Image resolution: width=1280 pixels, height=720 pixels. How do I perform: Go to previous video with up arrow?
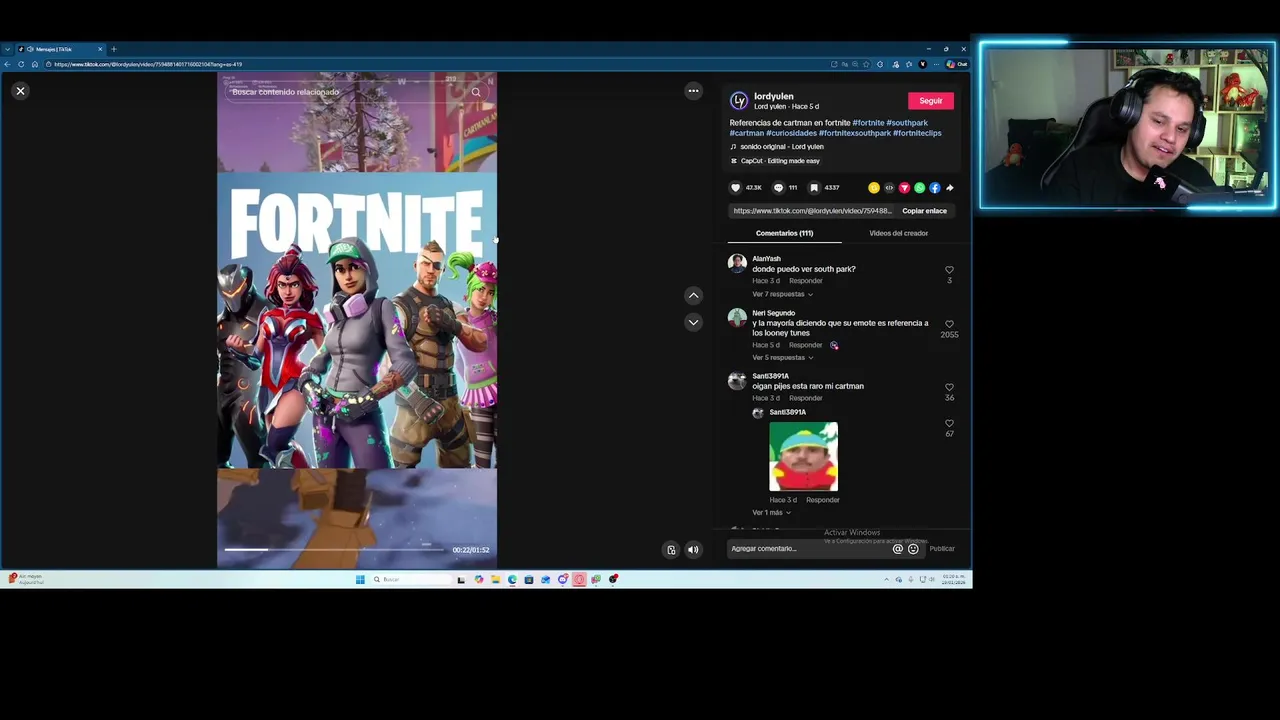[x=693, y=295]
